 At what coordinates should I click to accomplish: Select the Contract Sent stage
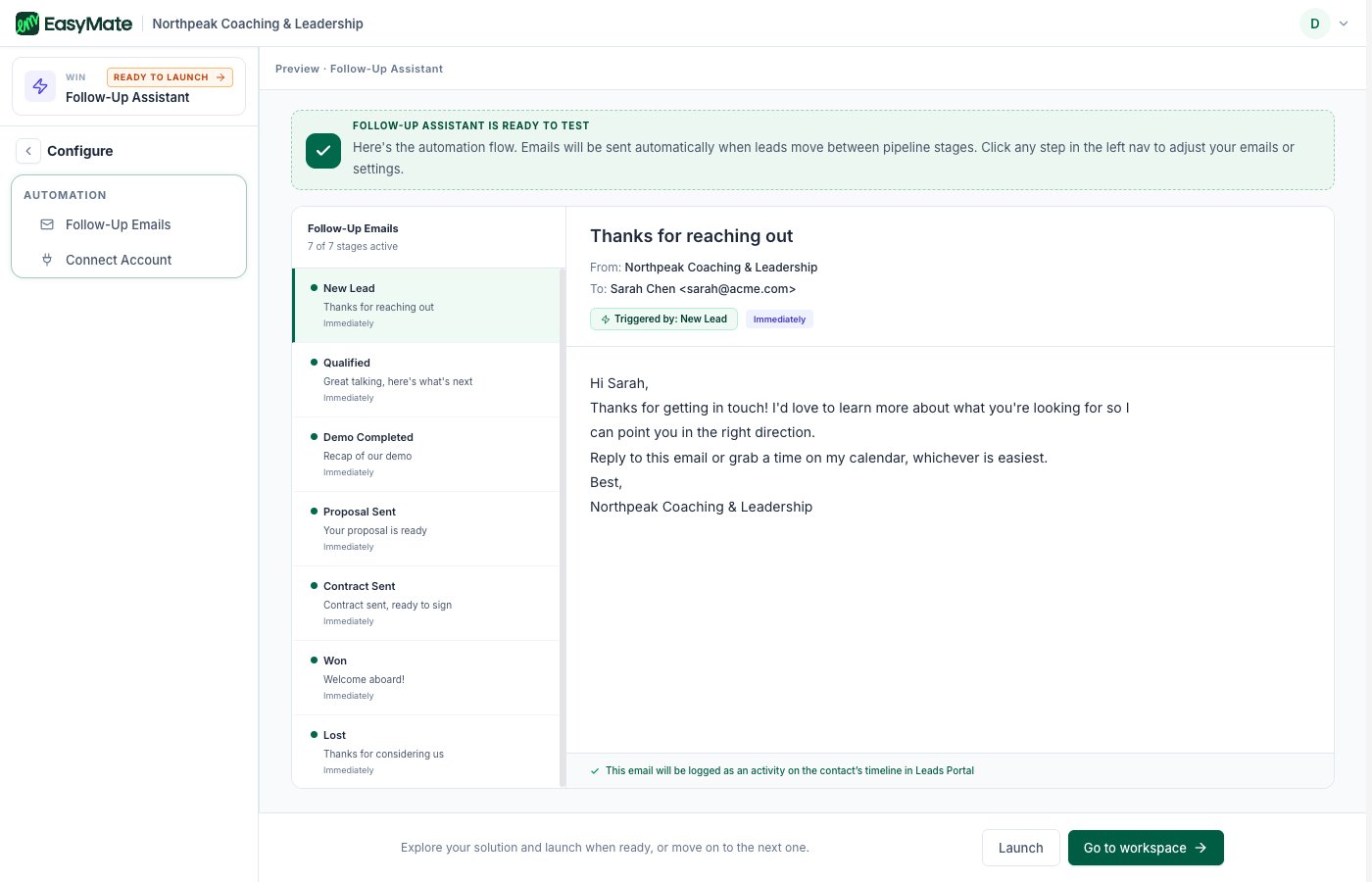(426, 603)
